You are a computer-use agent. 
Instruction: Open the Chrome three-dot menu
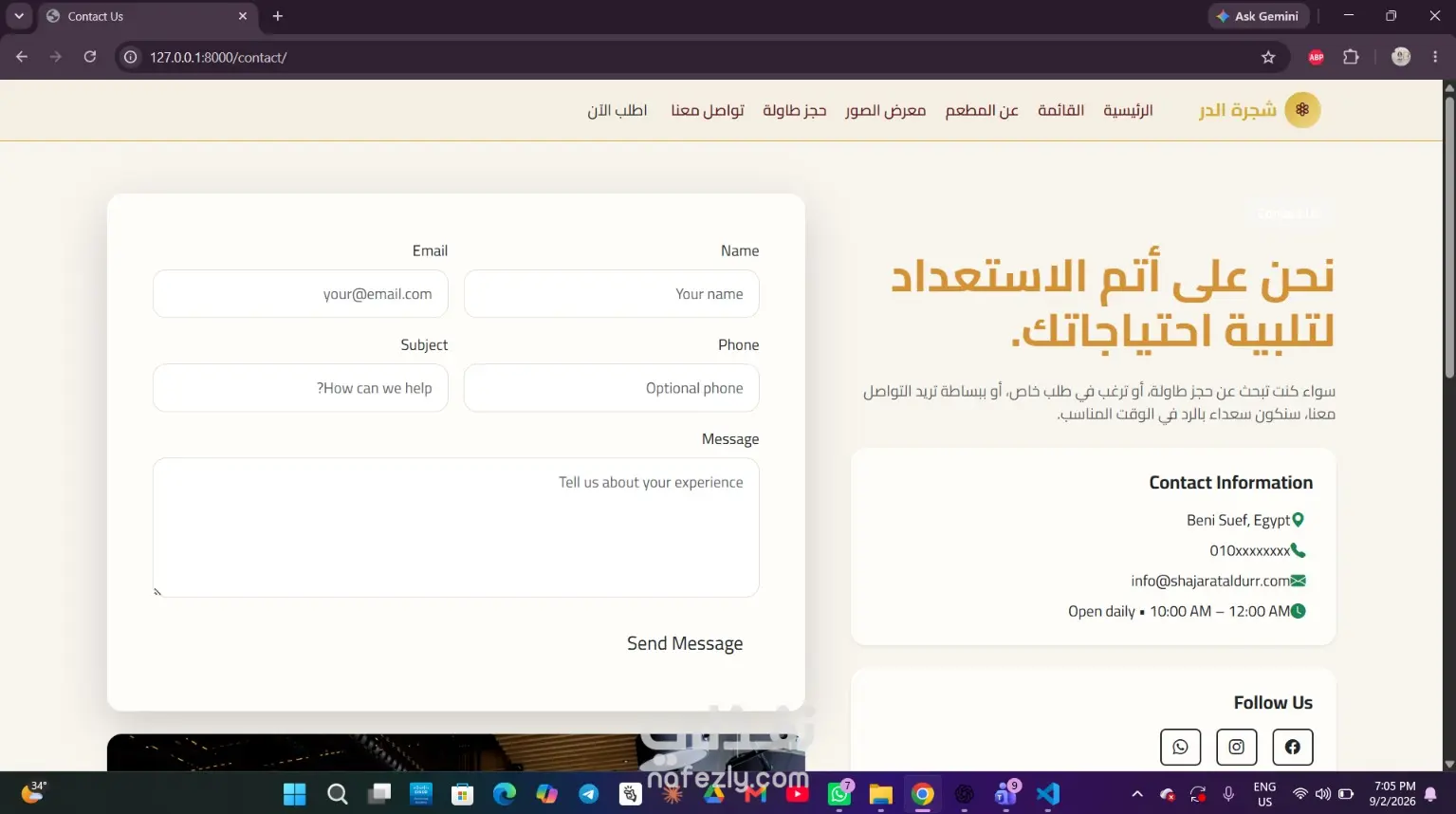pos(1435,57)
